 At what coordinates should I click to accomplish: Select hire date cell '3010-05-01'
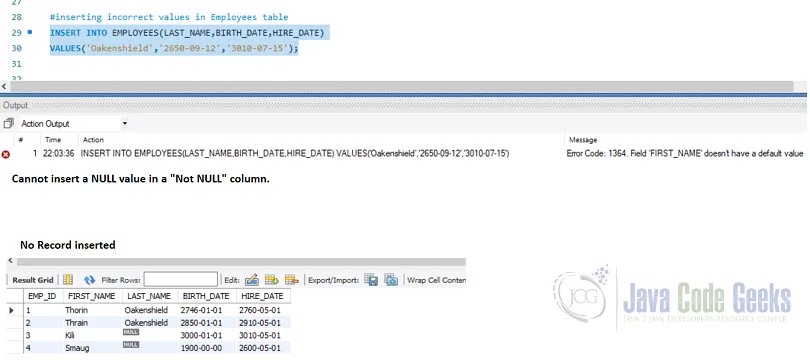coord(263,335)
